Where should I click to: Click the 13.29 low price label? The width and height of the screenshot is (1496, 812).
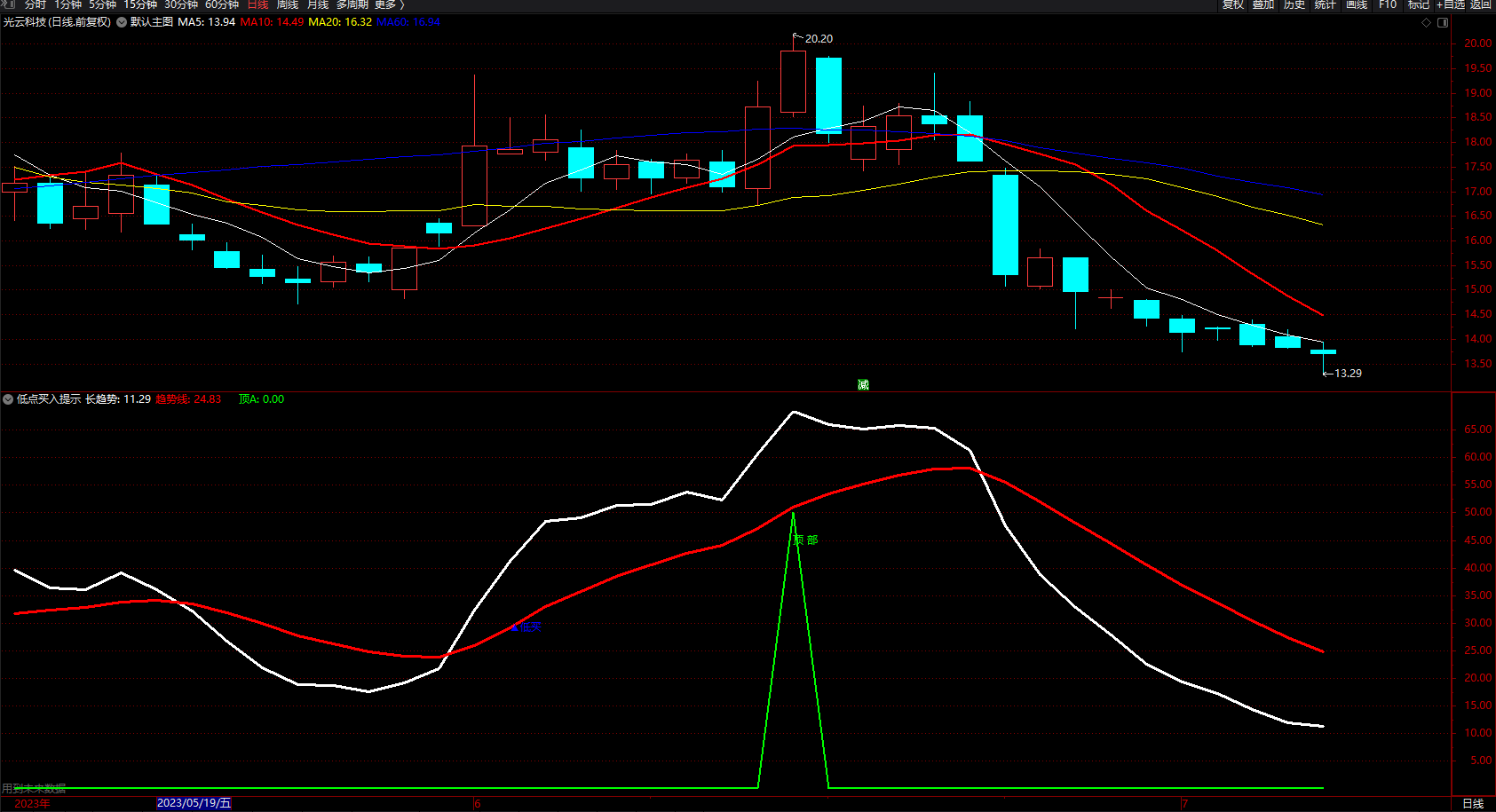point(1348,374)
